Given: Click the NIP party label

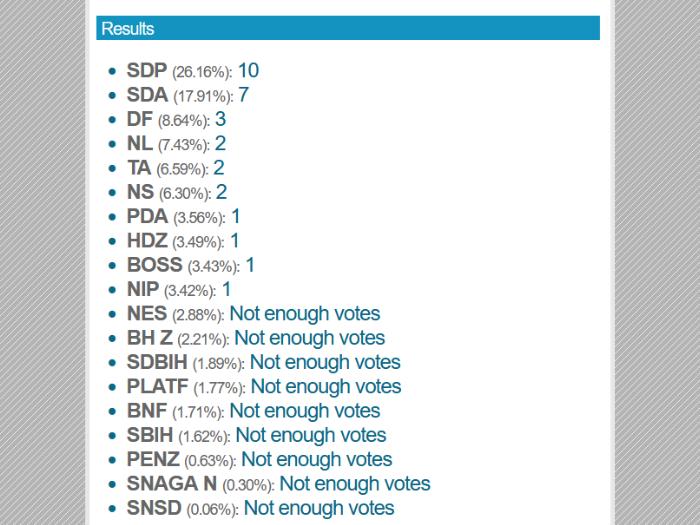Looking at the screenshot, I should [143, 289].
